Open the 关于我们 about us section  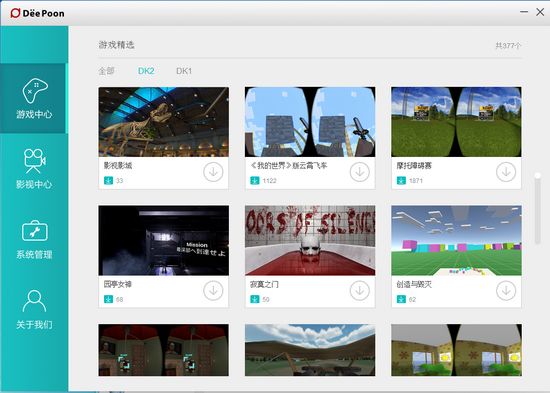coord(34,309)
